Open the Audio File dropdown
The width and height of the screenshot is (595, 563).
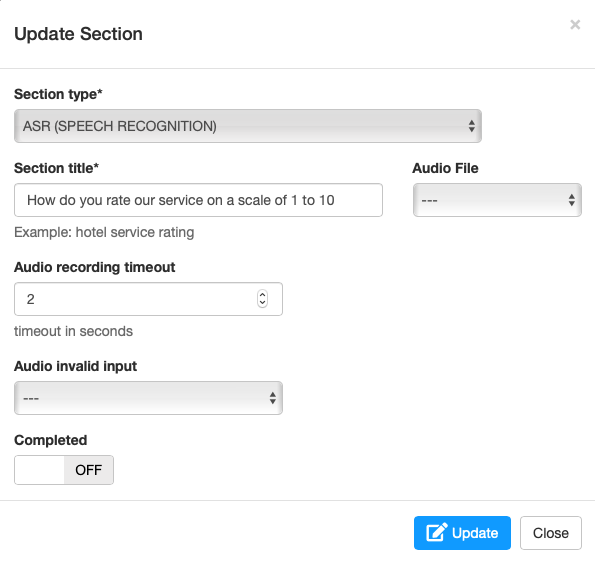[497, 200]
